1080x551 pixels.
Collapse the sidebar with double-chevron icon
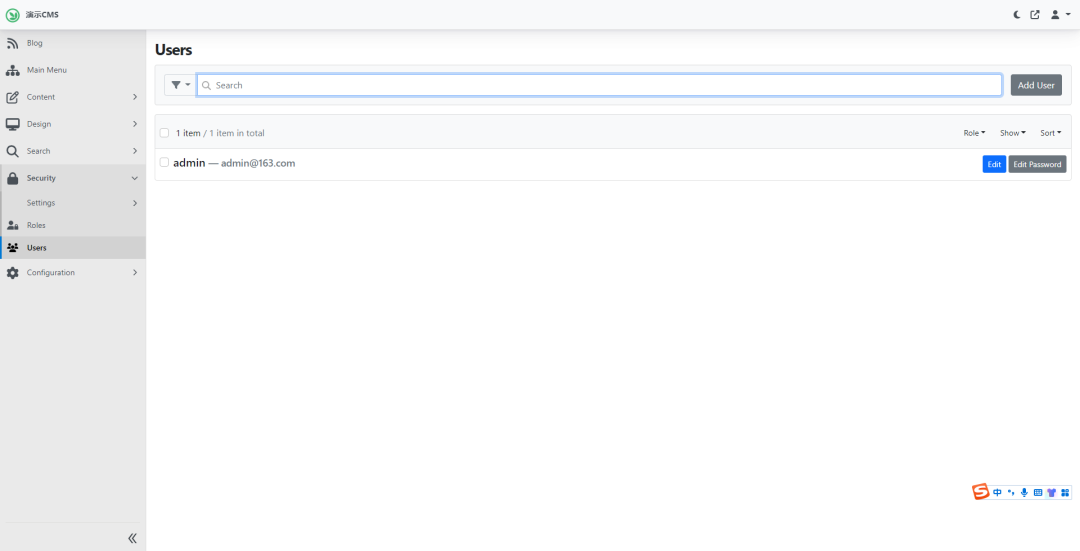coord(132,538)
